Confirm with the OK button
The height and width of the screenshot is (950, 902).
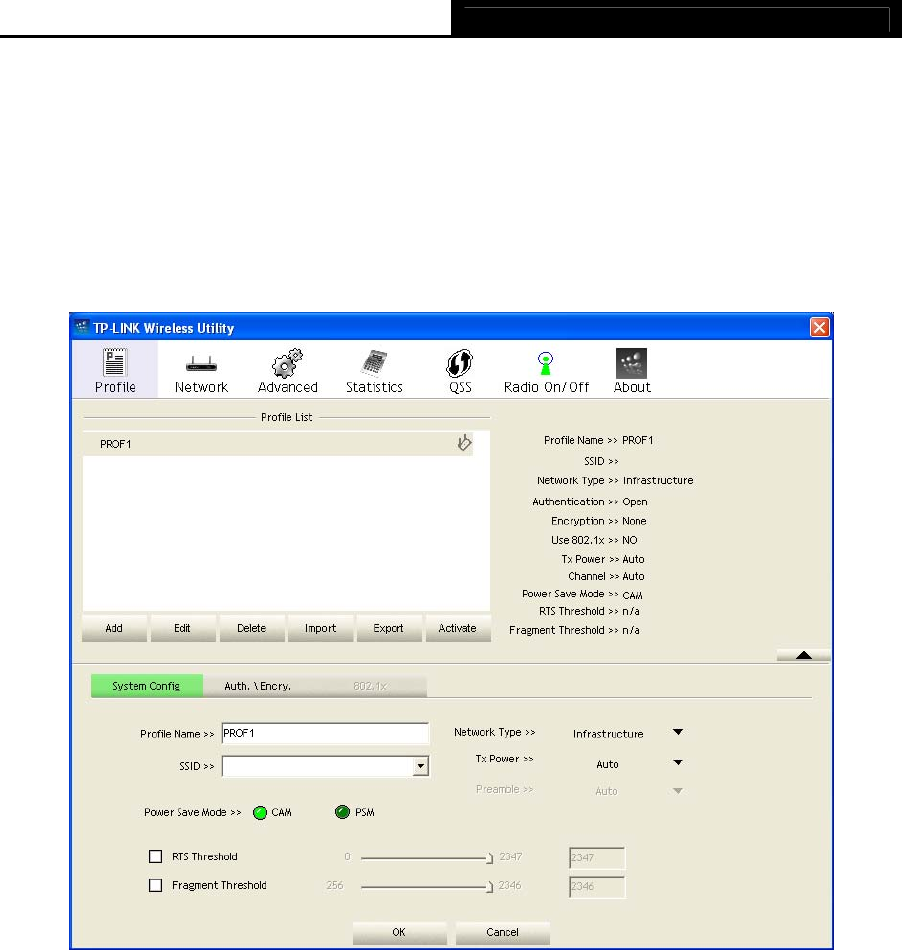click(399, 932)
